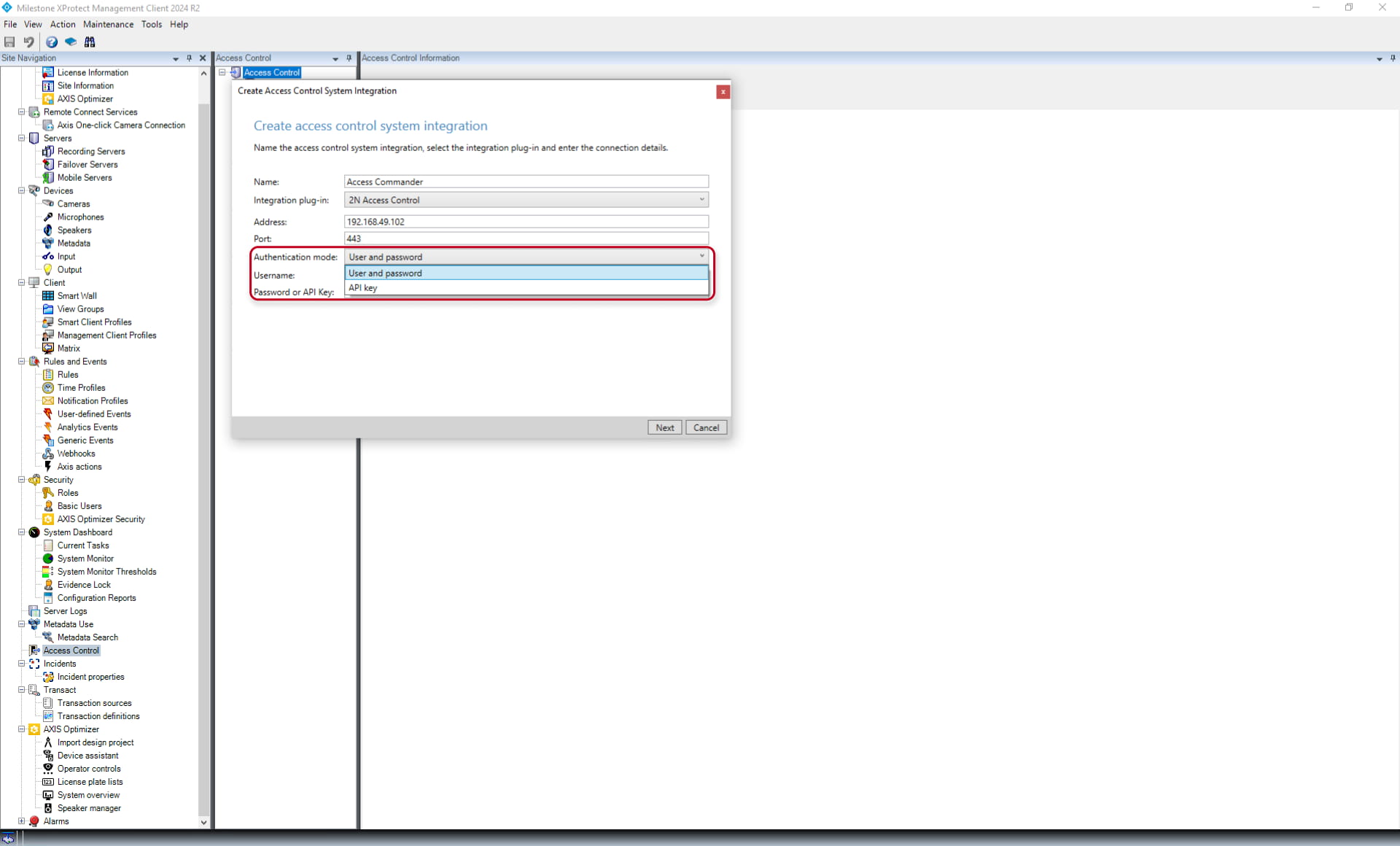
Task: Select Access Control node in middle panel
Action: click(271, 72)
